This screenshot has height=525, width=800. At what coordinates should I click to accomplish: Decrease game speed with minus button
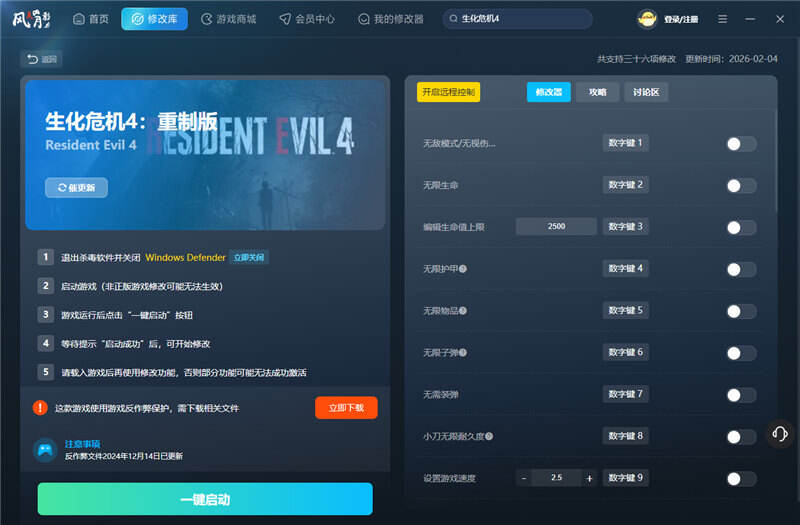524,478
